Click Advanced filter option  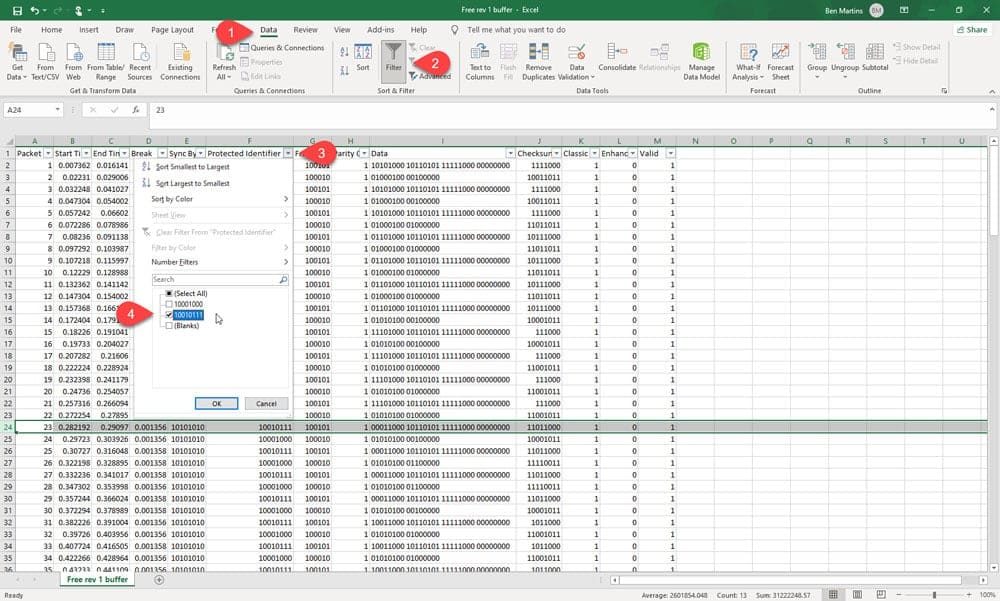click(x=430, y=76)
